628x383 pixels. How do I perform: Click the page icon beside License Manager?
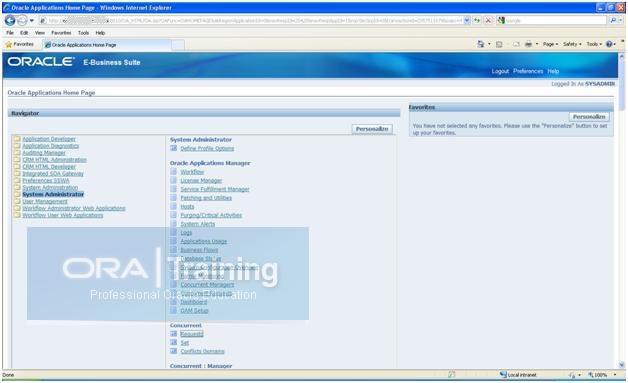point(173,180)
